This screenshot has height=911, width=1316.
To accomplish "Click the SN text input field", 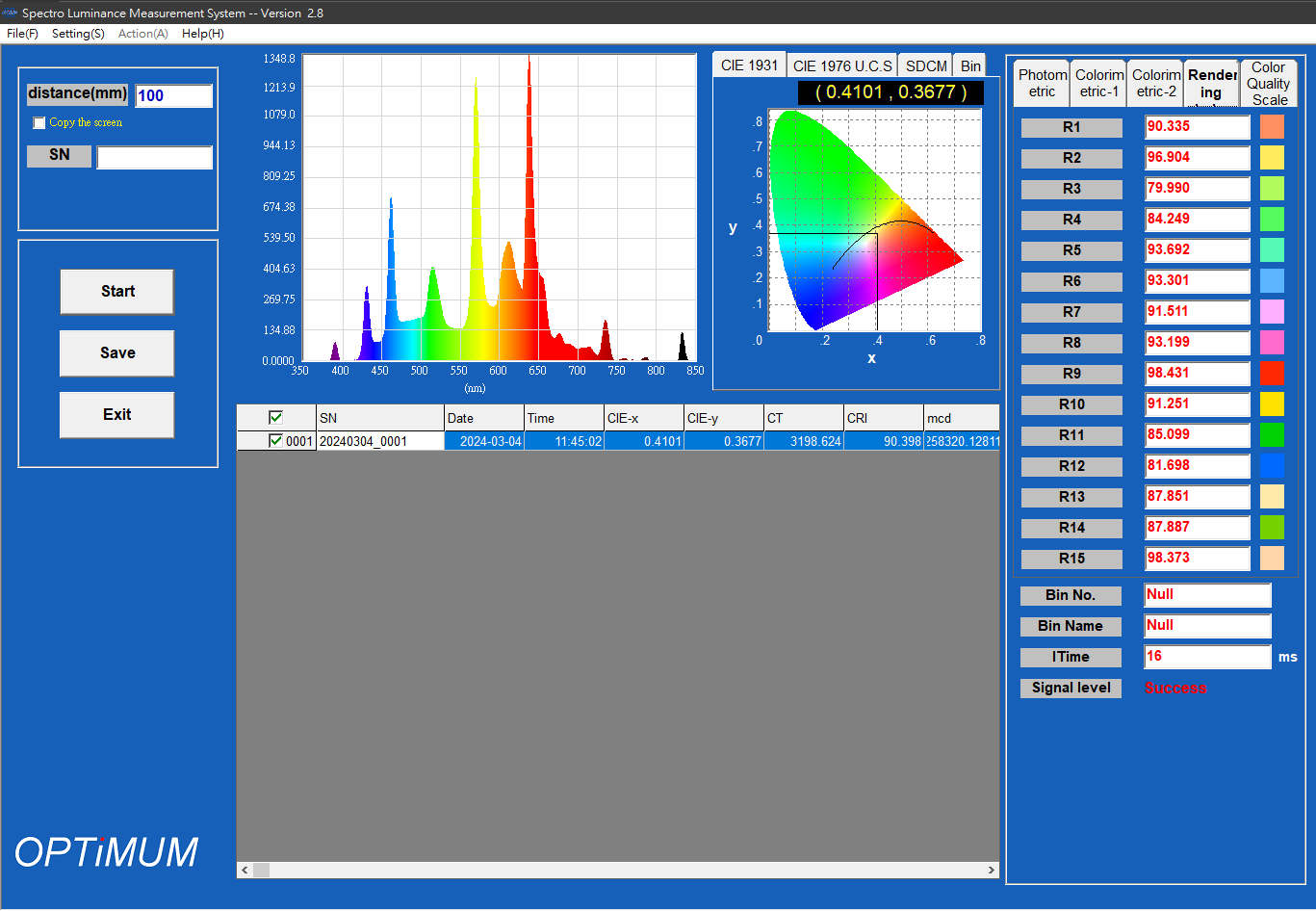I will 154,158.
